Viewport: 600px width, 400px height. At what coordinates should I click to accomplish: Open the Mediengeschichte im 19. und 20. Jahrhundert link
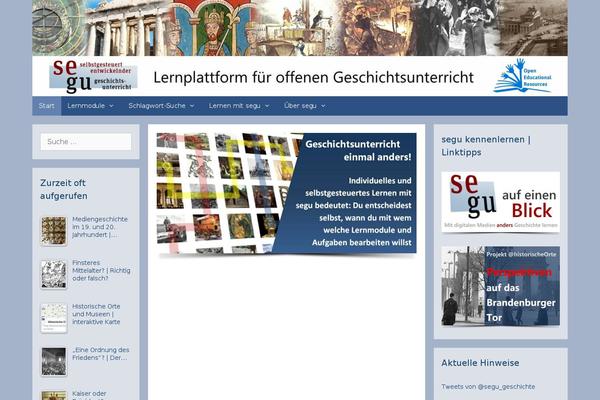100,227
